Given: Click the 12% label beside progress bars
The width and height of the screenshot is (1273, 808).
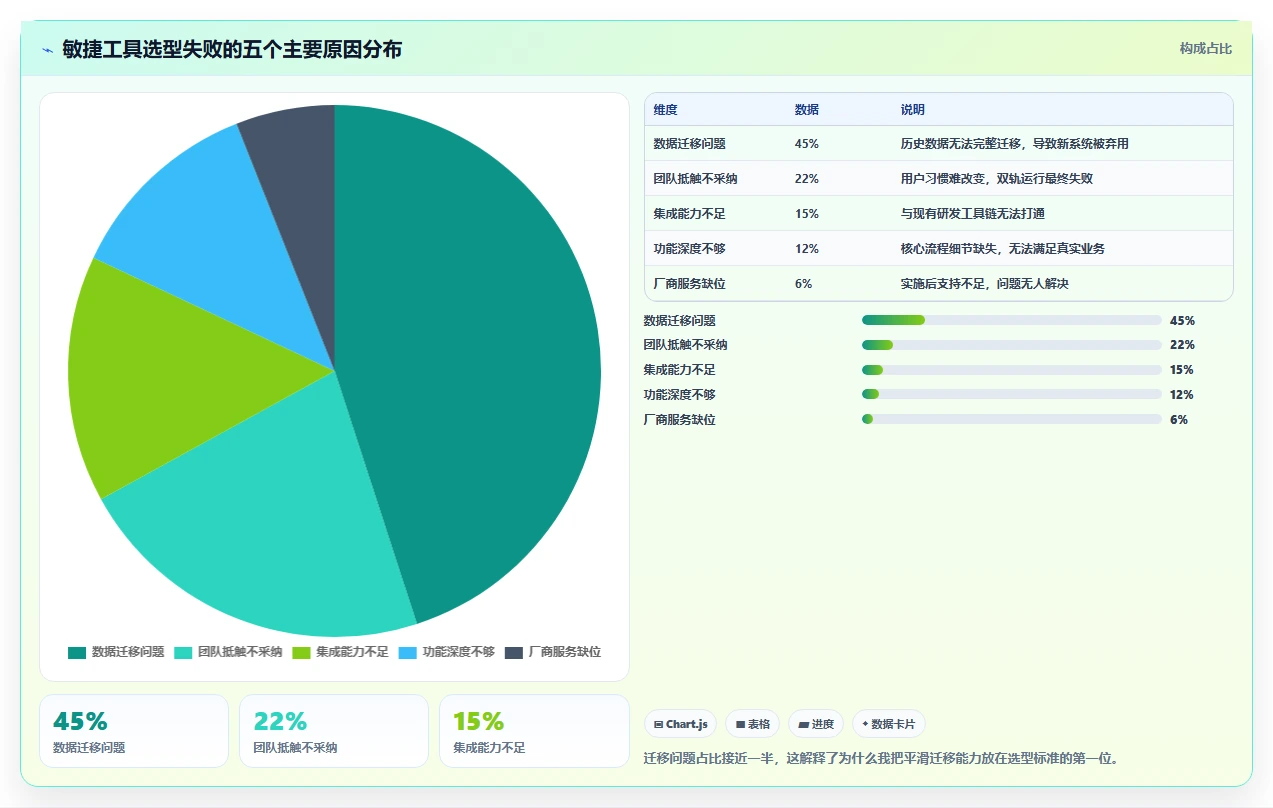Looking at the screenshot, I should tap(1182, 395).
